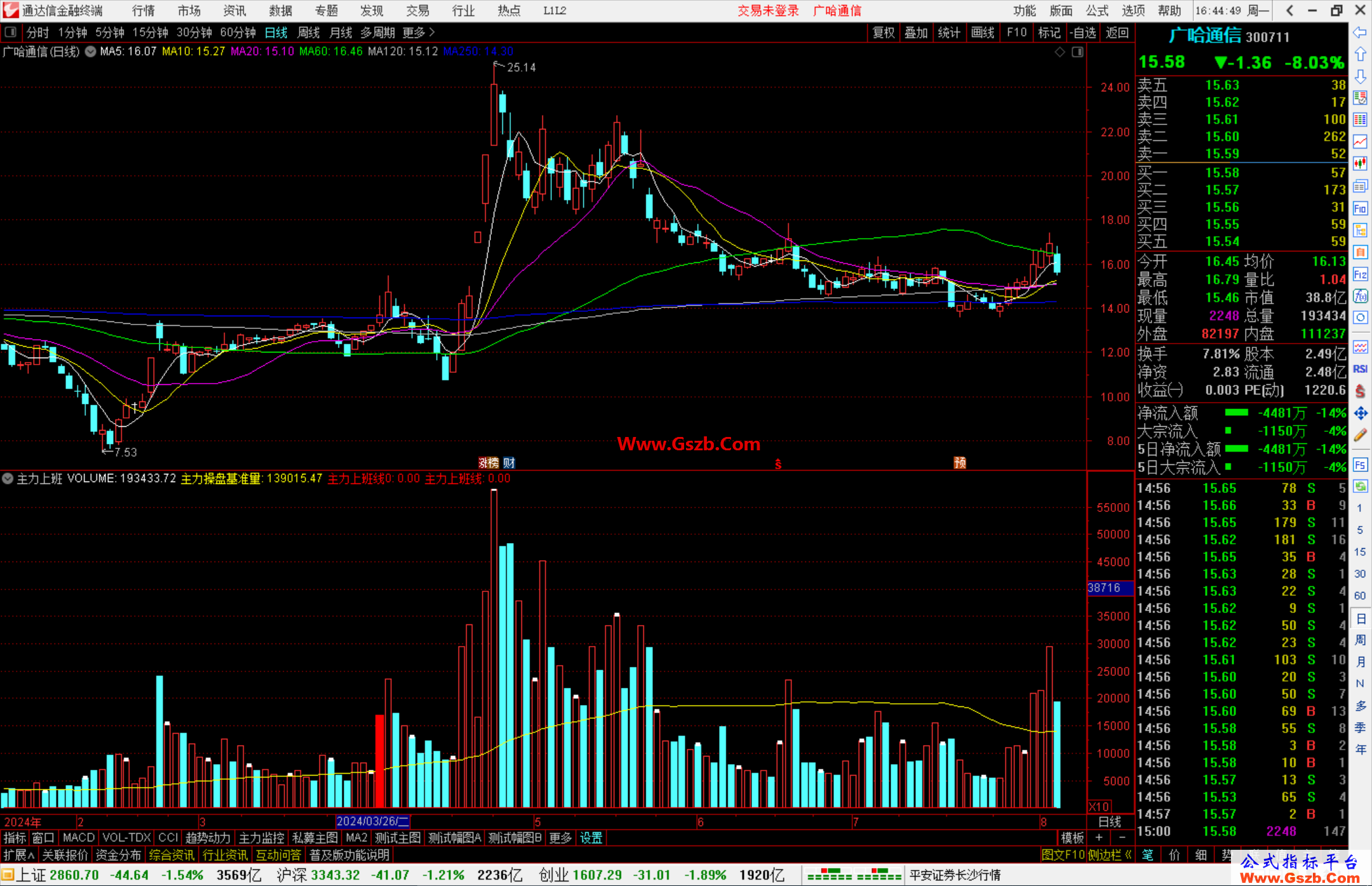Click the four-way move arrows icon
Screen dimensions: 1372x886
point(1360,413)
